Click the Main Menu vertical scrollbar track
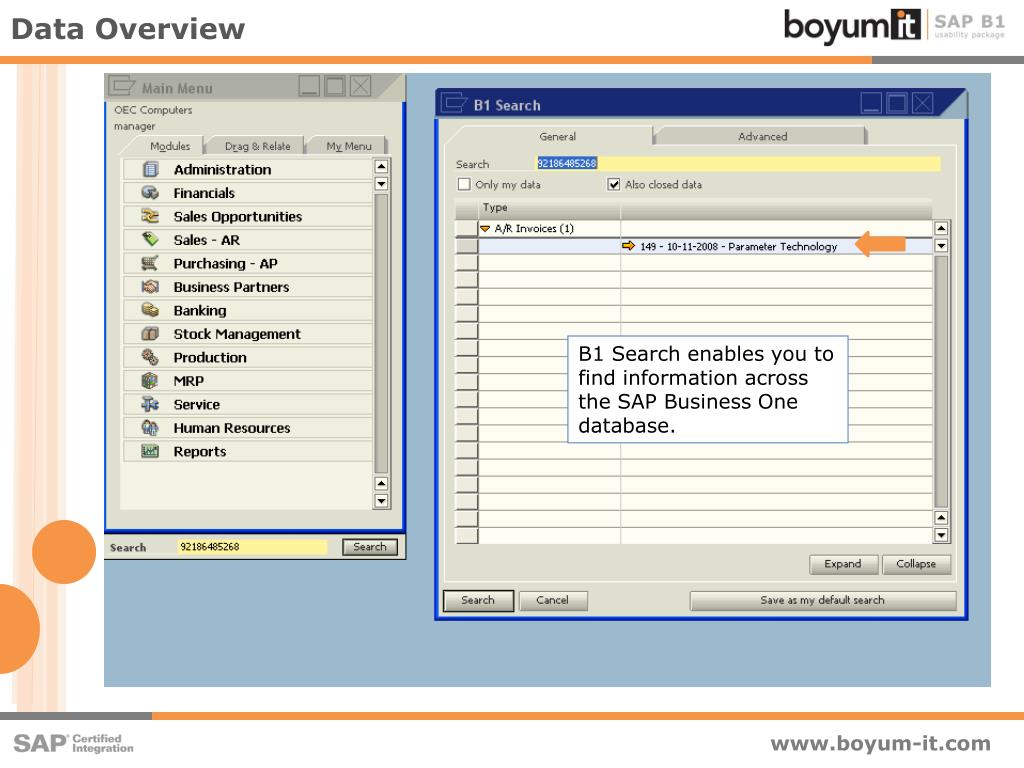1024x768 pixels. [x=381, y=333]
